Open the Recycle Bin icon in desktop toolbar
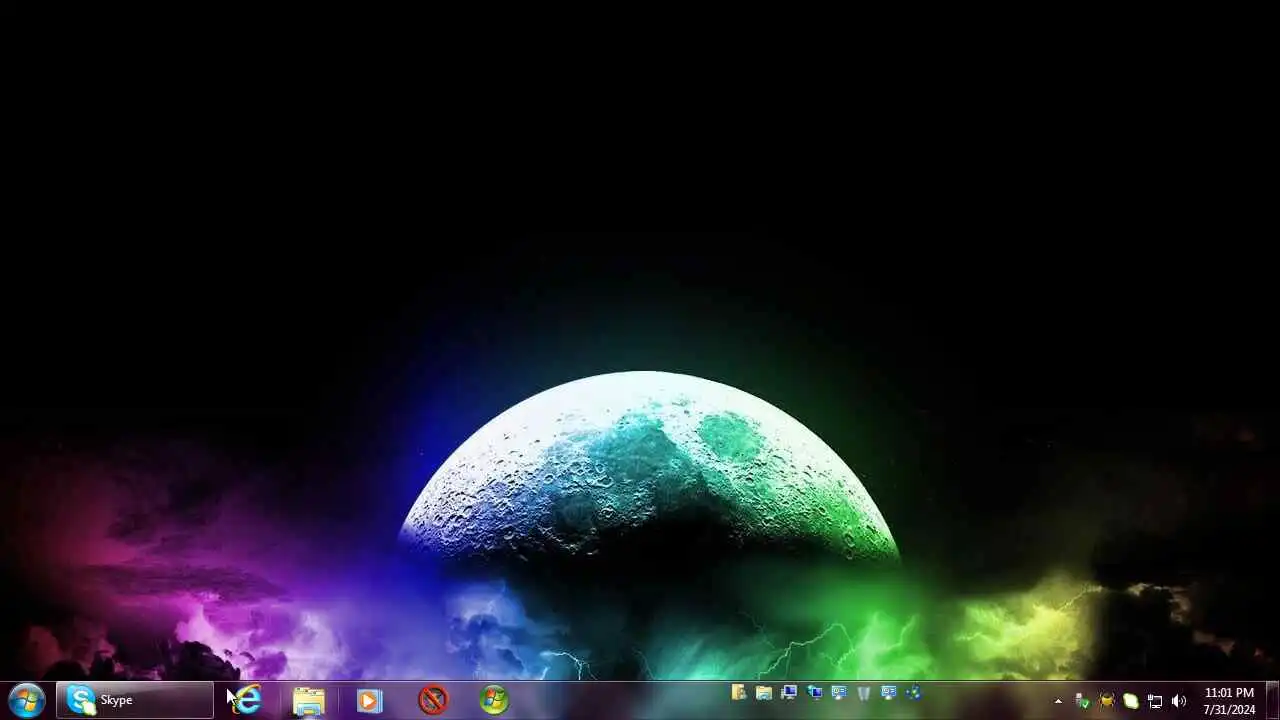1280x720 pixels. coord(864,692)
